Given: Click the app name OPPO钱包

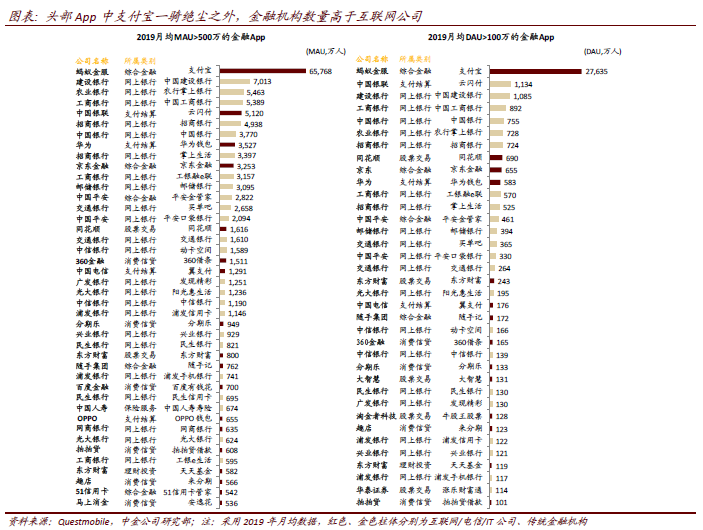Looking at the screenshot, I should (193, 419).
